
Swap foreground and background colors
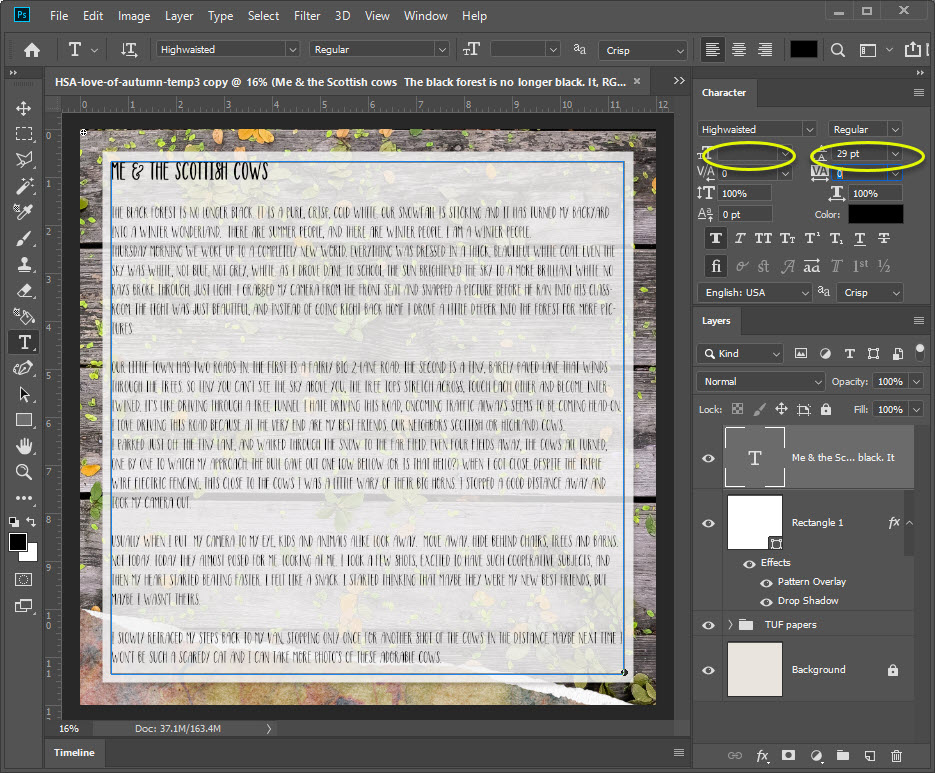pos(32,522)
